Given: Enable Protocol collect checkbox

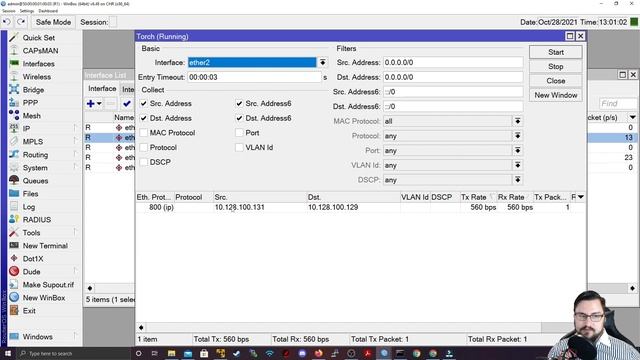Looking at the screenshot, I should (144, 148).
